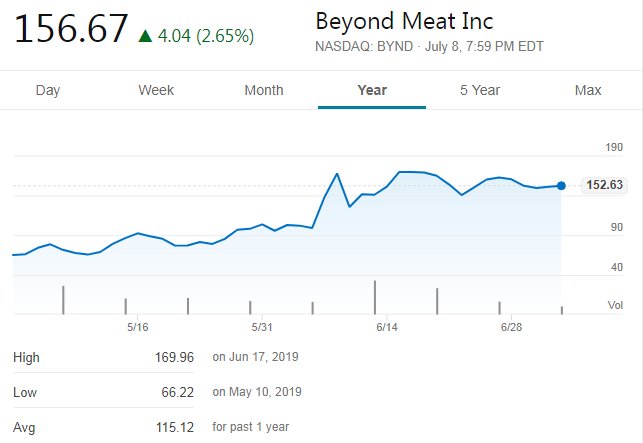This screenshot has height=443, width=643.
Task: Click the blue endpoint dot on chart
Action: tap(561, 185)
